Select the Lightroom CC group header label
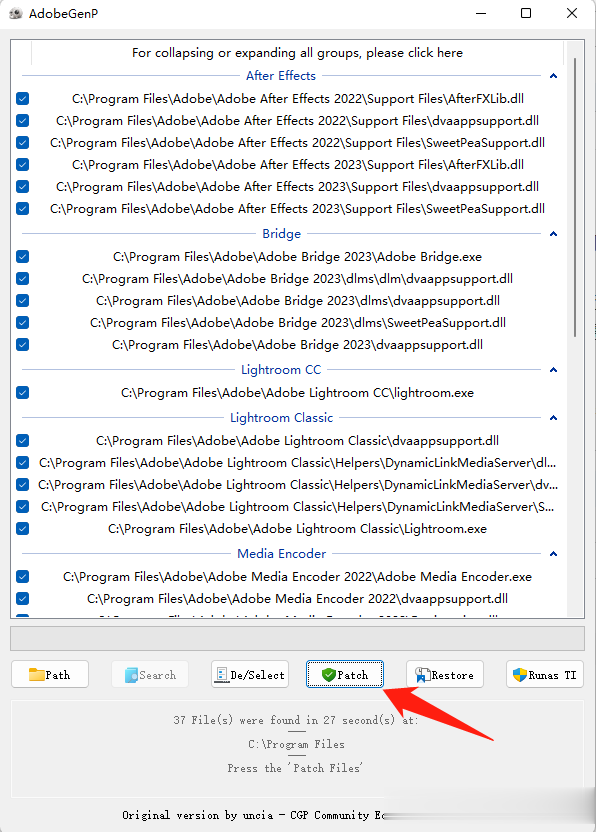This screenshot has width=596, height=832. [x=281, y=370]
